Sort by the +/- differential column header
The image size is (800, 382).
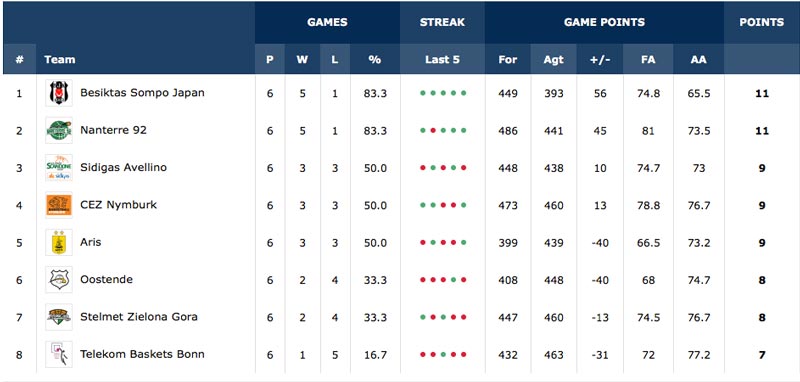pos(599,59)
